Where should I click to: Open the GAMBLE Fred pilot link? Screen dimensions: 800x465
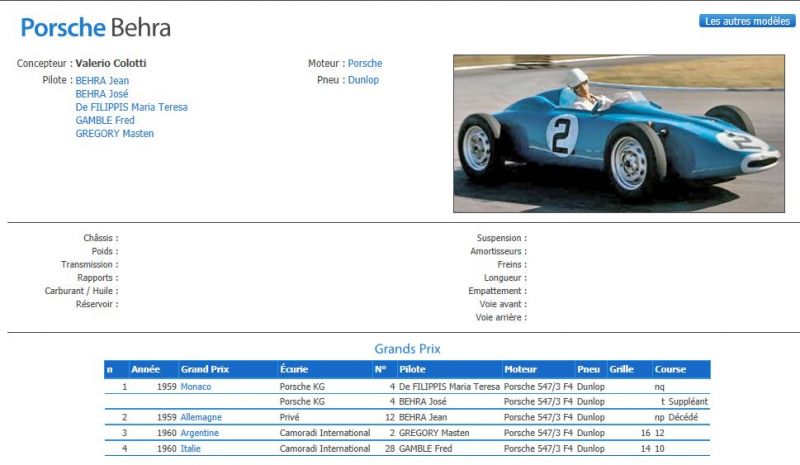point(105,120)
